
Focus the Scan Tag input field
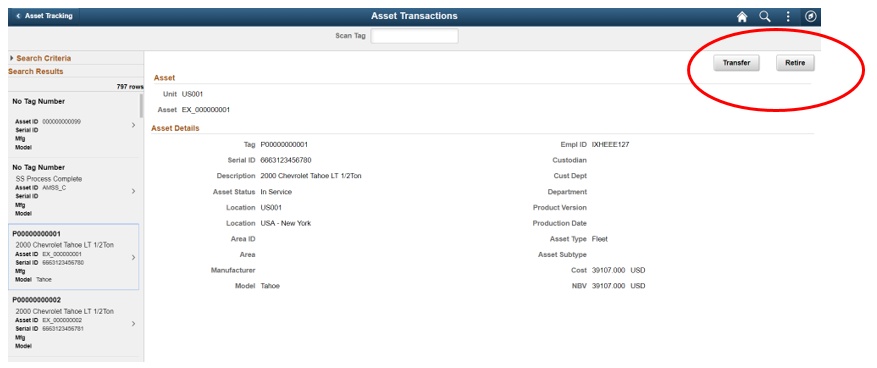(414, 36)
